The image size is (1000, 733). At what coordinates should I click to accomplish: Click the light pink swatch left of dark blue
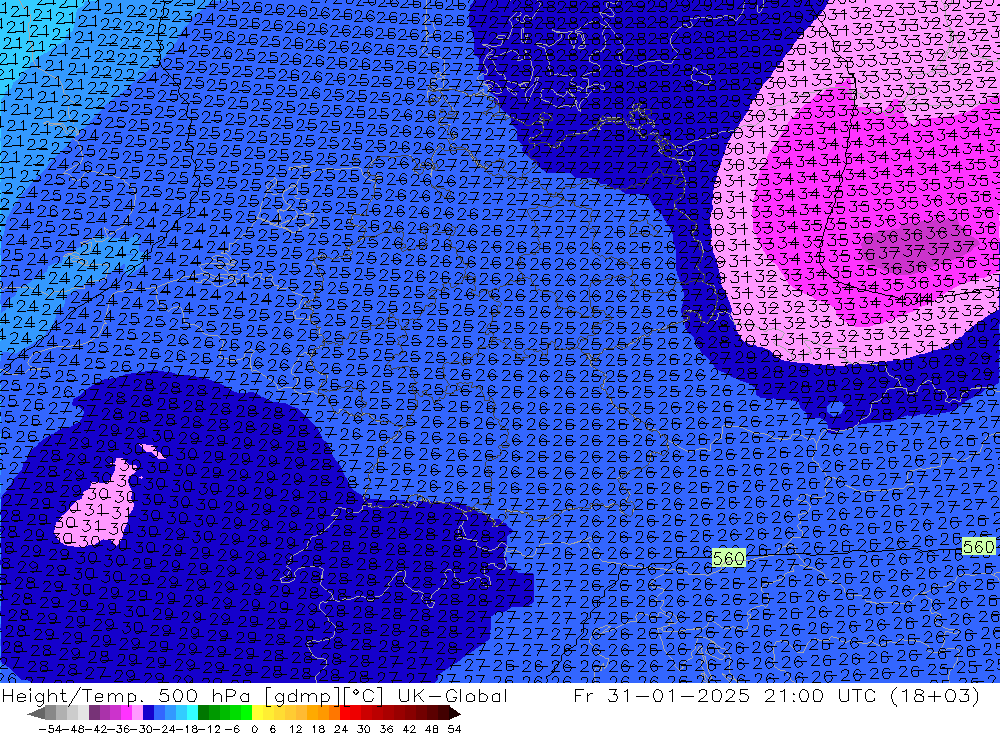137,713
